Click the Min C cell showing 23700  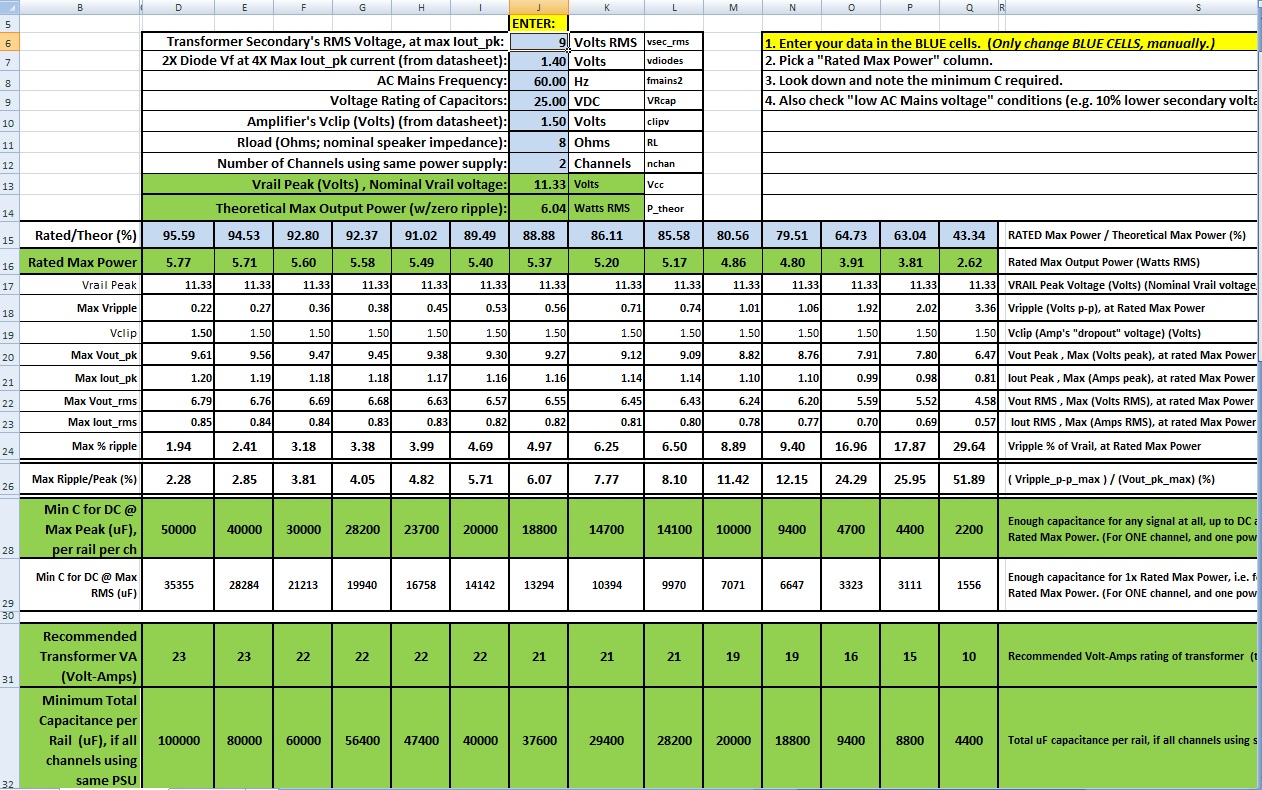pos(421,529)
